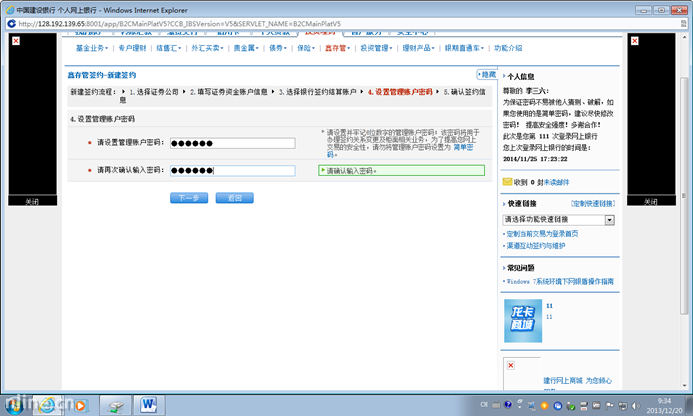The height and width of the screenshot is (416, 693).
Task: Expand the 外汇买卖 dropdown menu
Action: tap(207, 48)
